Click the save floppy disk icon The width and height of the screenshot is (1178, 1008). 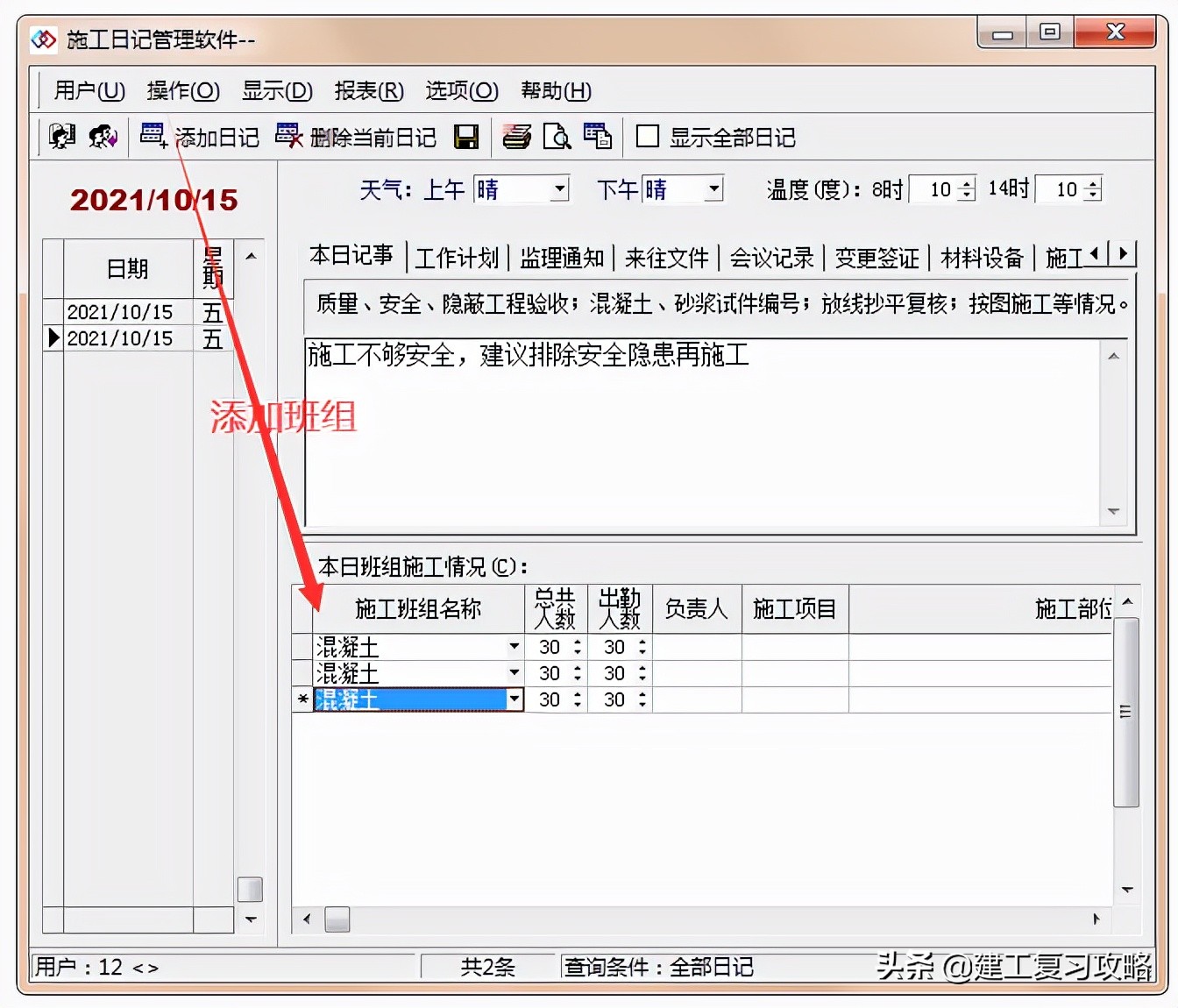[x=466, y=137]
